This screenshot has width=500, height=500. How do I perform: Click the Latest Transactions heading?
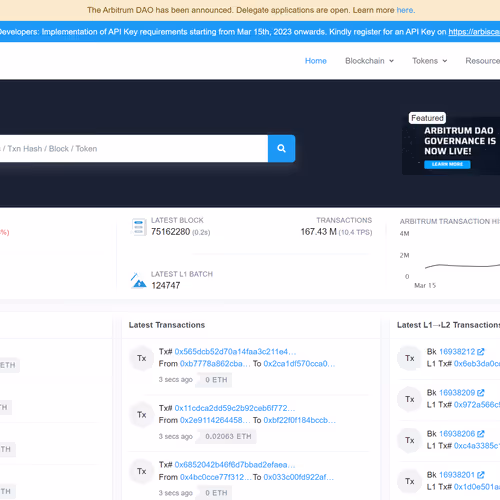click(167, 325)
